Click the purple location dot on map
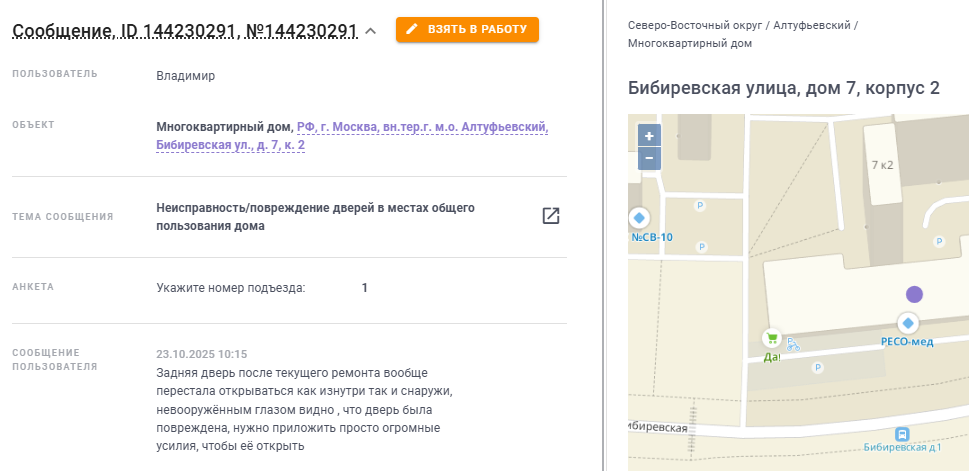 click(914, 294)
